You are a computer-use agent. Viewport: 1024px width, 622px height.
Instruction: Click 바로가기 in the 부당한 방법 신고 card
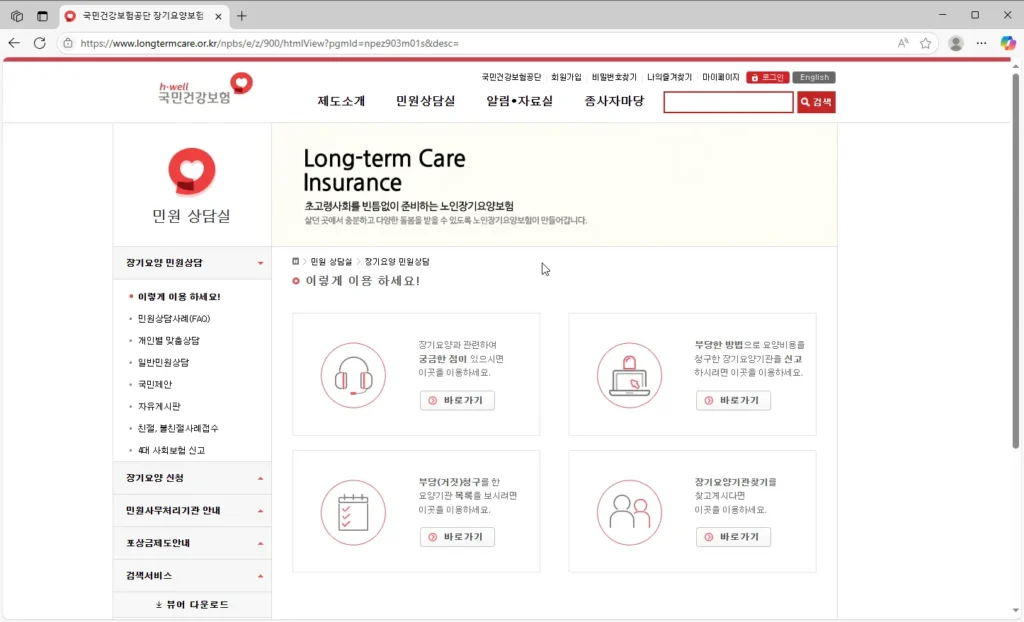click(x=733, y=401)
